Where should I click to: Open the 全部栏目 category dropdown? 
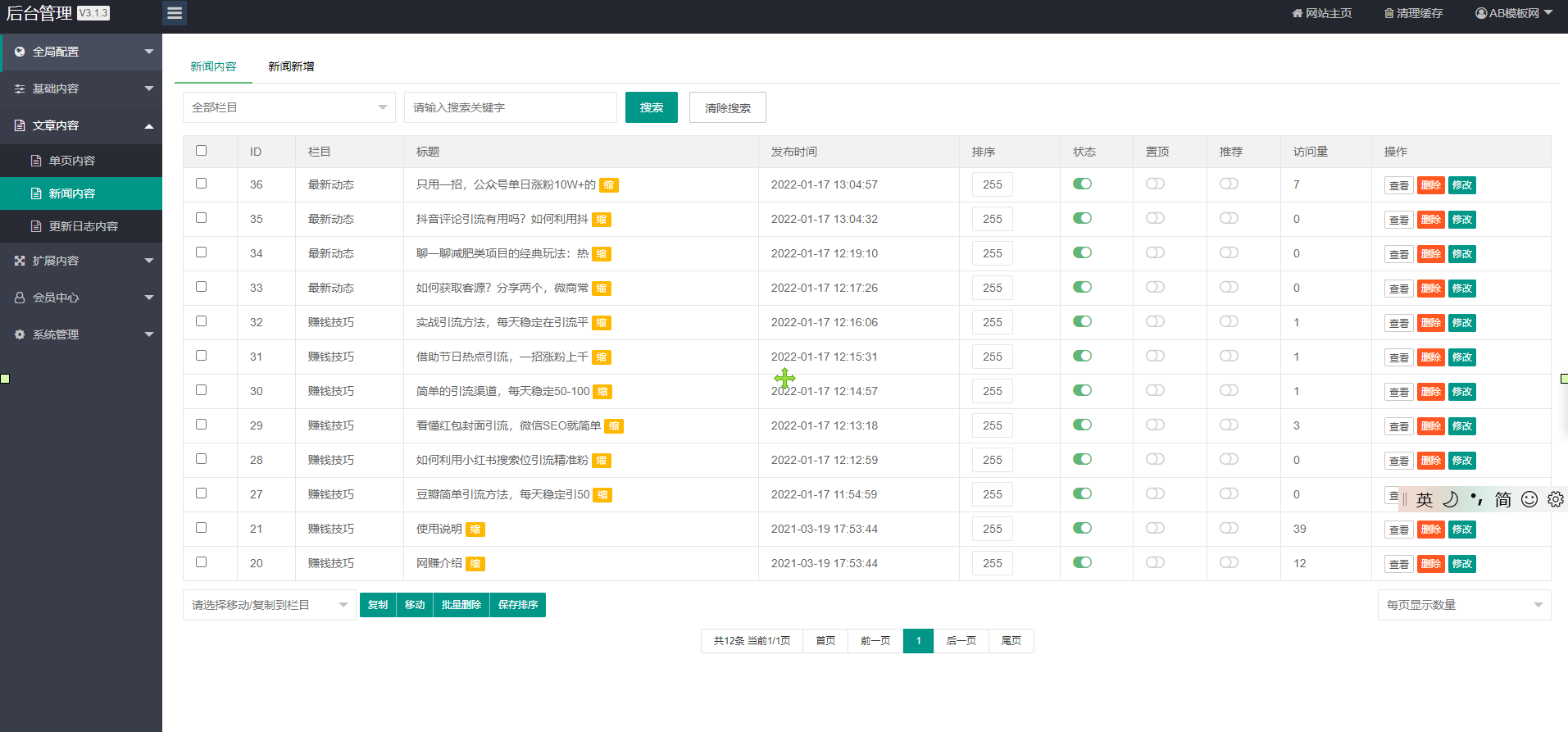pyautogui.click(x=289, y=107)
